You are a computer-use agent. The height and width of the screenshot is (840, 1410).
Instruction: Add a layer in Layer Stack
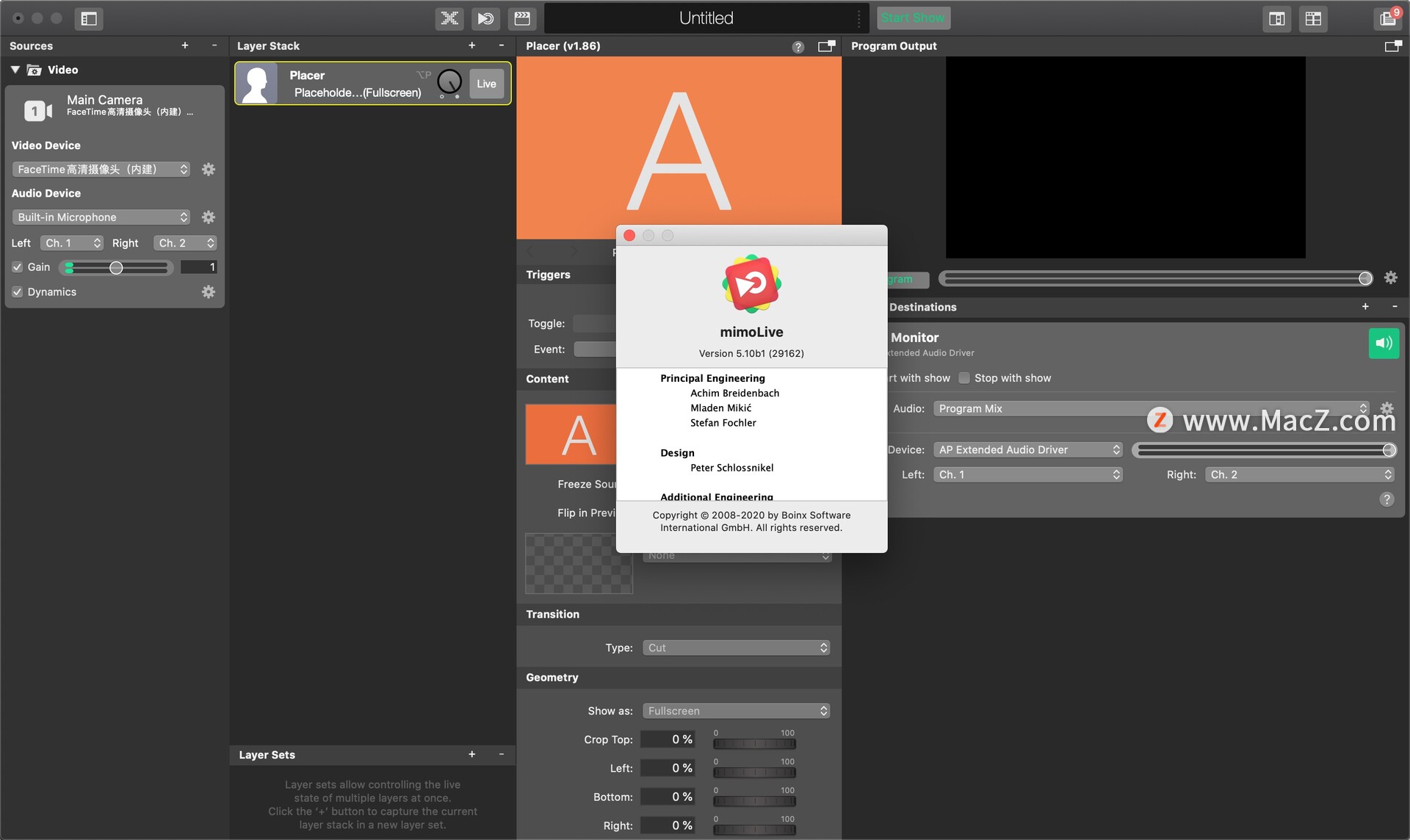click(472, 46)
